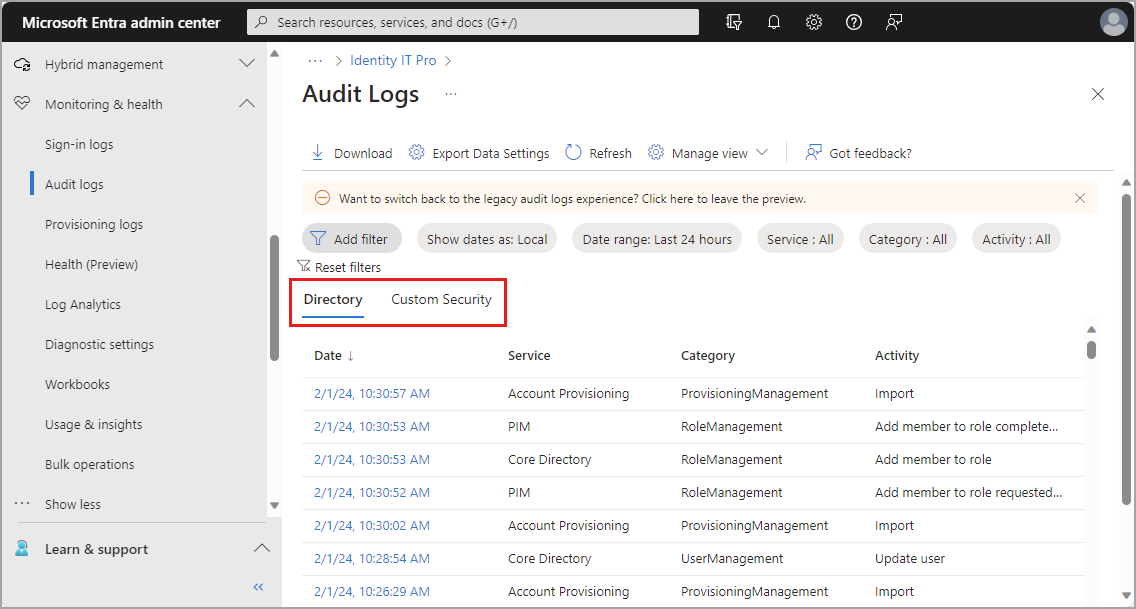The image size is (1136, 609).
Task: Open the Service: All filter
Action: click(x=800, y=238)
